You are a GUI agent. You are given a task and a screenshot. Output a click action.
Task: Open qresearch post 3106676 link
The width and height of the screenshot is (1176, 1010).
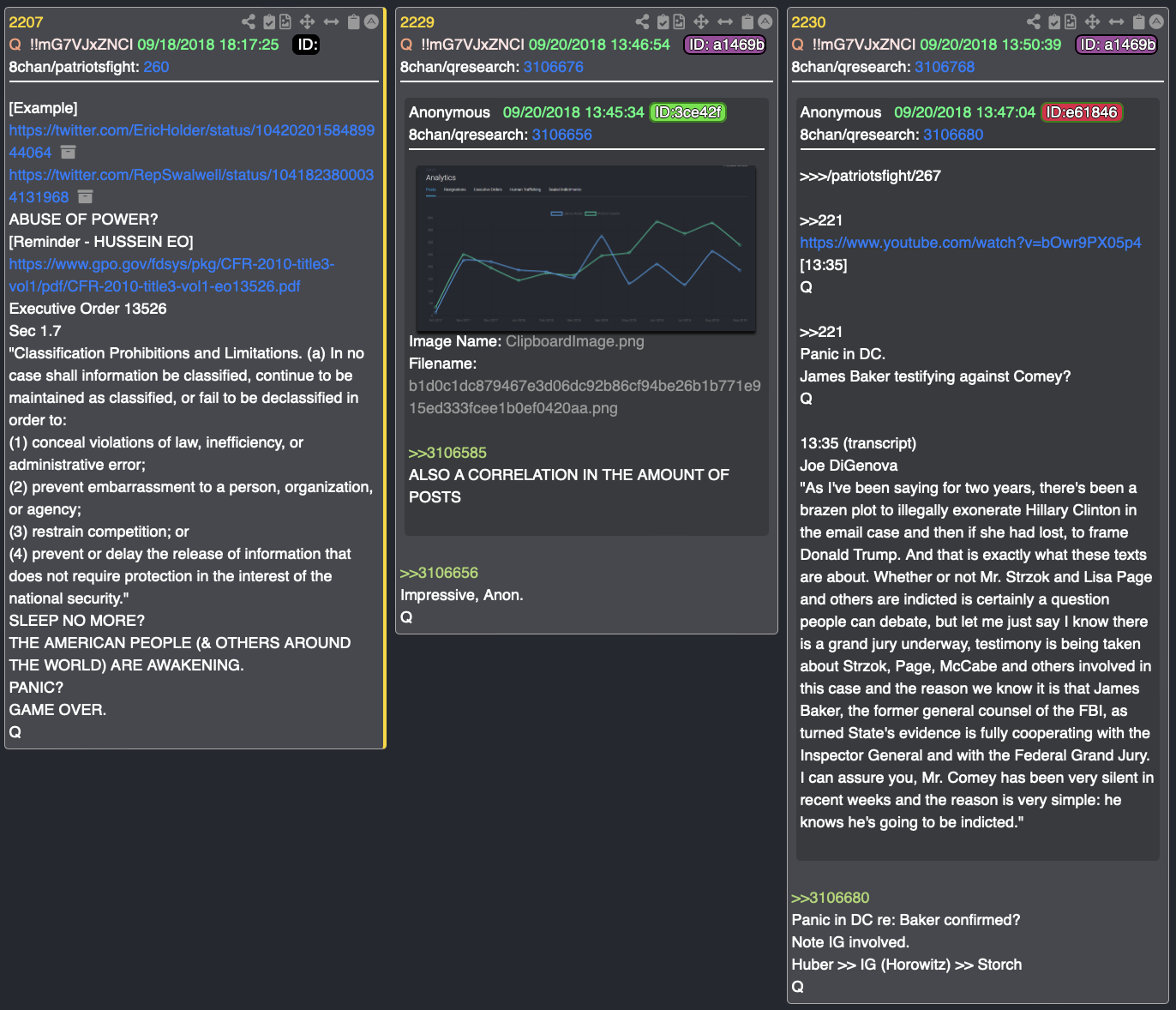coord(554,67)
